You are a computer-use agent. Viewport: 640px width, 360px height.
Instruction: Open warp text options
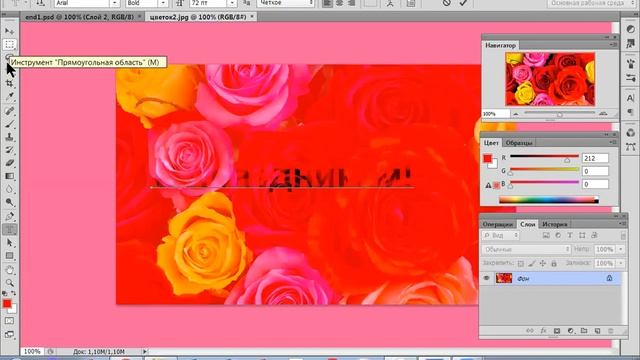click(390, 3)
